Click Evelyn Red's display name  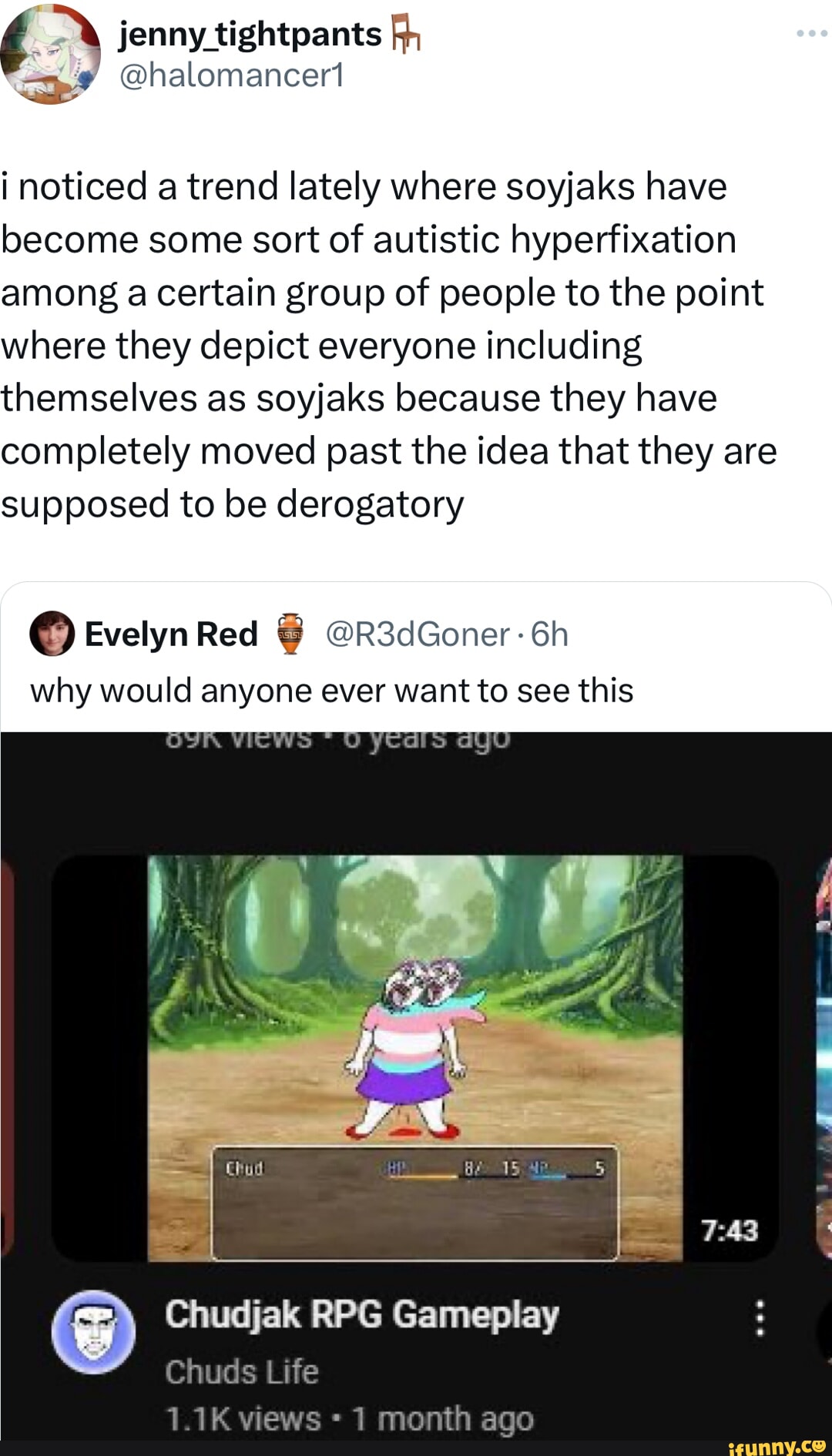[x=171, y=633]
